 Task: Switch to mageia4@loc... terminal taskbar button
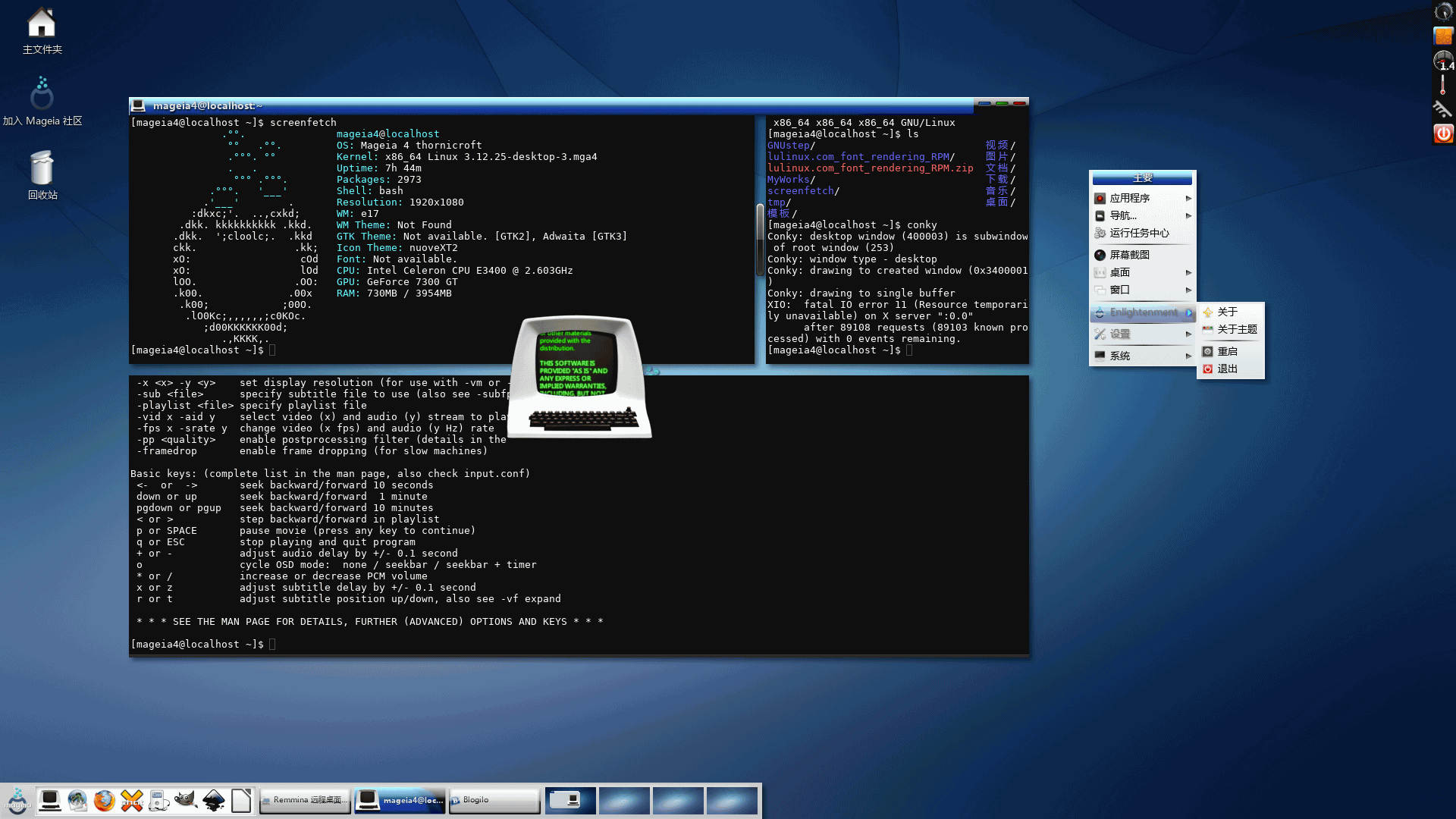(400, 801)
